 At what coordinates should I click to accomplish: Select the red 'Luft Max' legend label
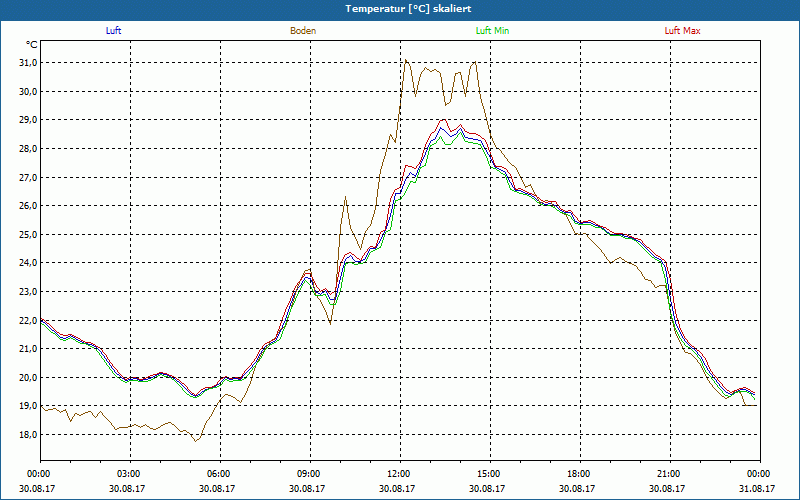pyautogui.click(x=682, y=31)
